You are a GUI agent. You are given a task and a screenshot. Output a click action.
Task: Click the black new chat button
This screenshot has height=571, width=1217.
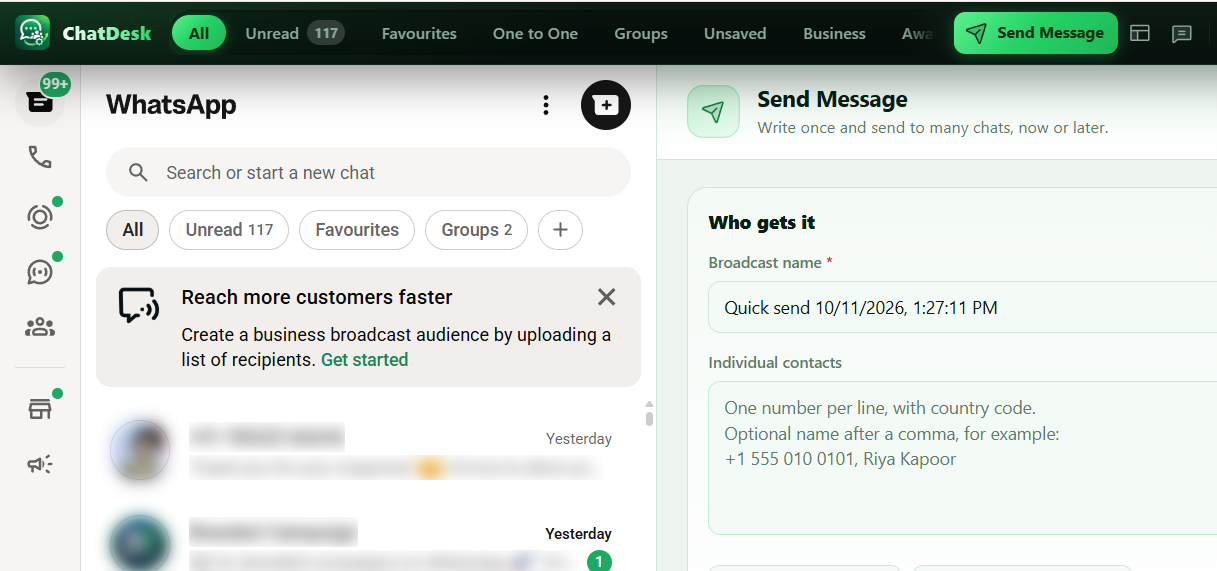(606, 105)
